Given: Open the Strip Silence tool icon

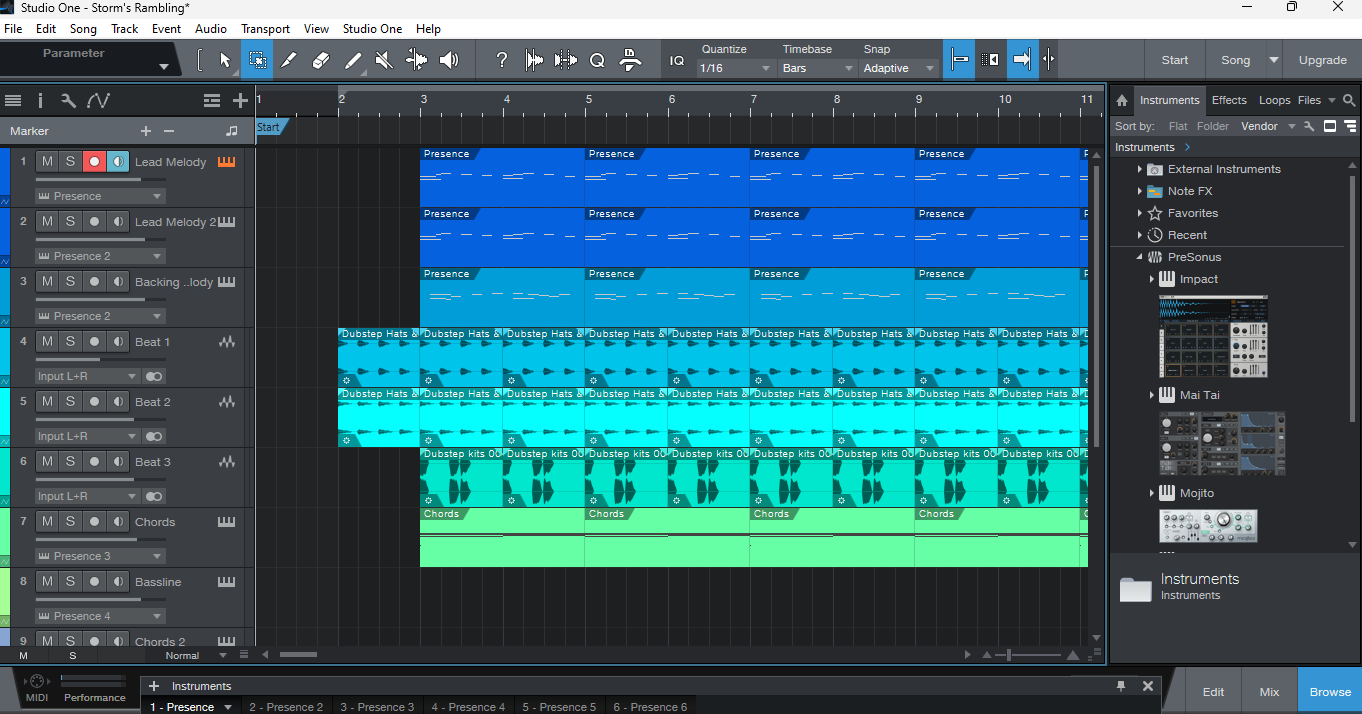Looking at the screenshot, I should pos(566,60).
